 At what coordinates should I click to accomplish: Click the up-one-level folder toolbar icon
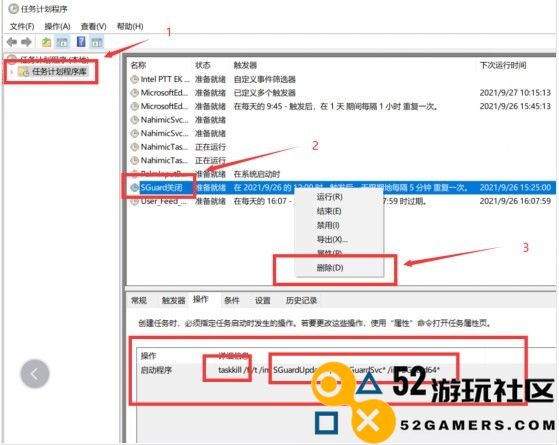click(x=46, y=42)
